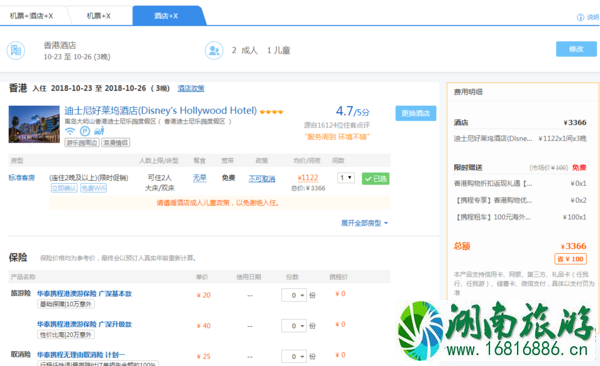Click the 浪漫情侣 tag
Viewport: 600px width, 366px height.
[116, 143]
